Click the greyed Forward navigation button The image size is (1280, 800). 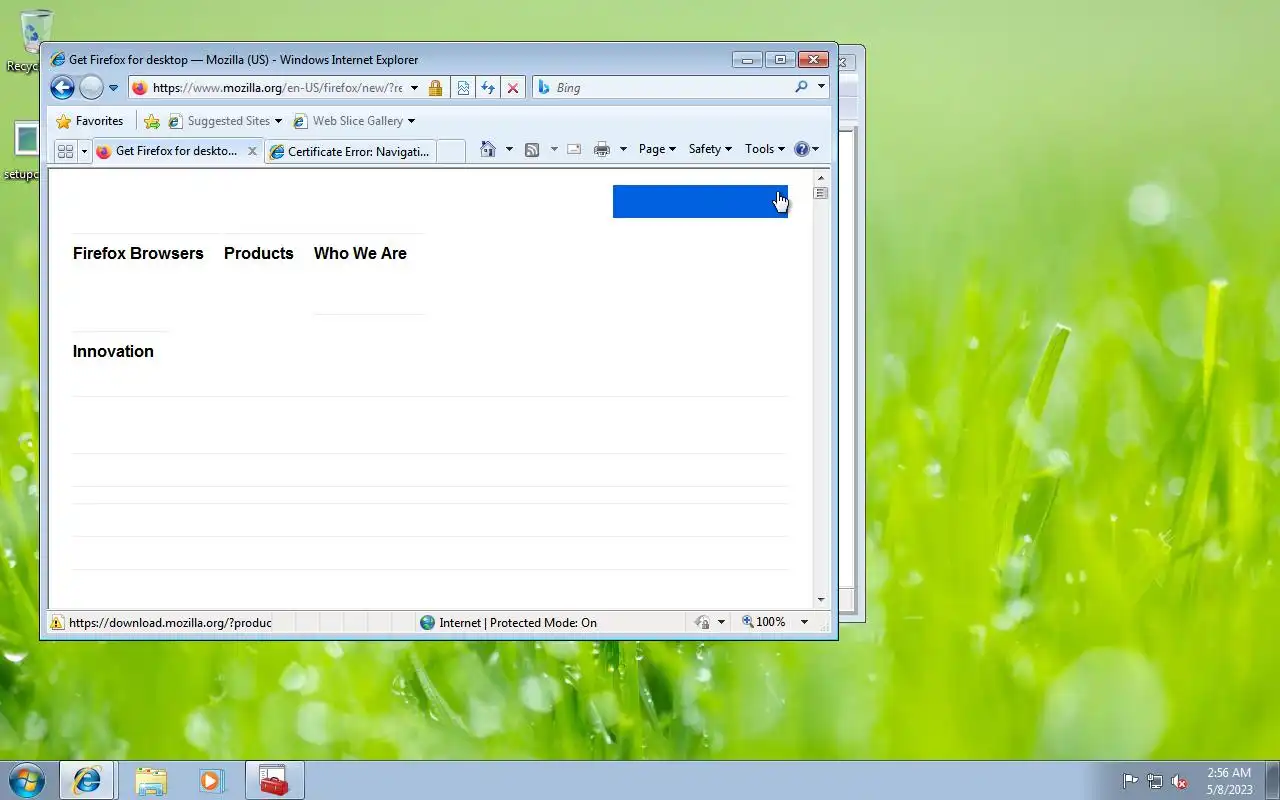click(91, 88)
